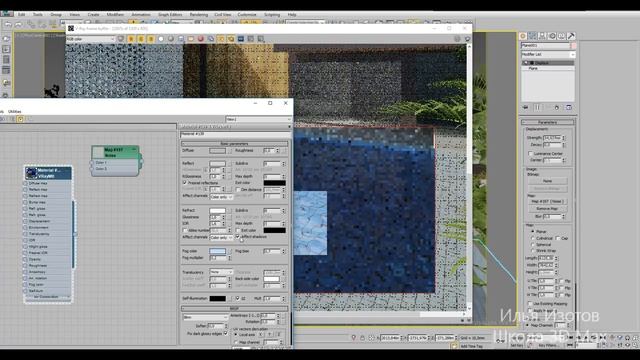This screenshot has height=360, width=640.
Task: Pin the modifier stack
Action: tap(525, 107)
